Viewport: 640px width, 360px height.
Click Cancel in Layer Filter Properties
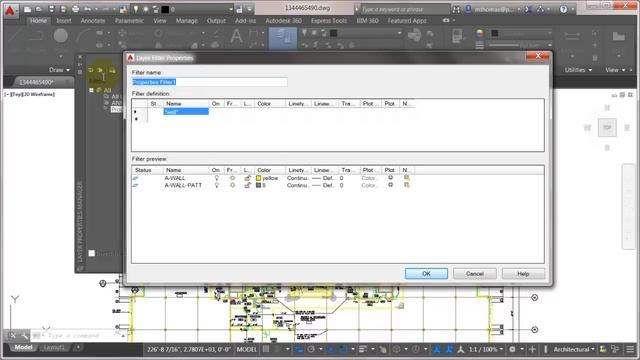[475, 273]
